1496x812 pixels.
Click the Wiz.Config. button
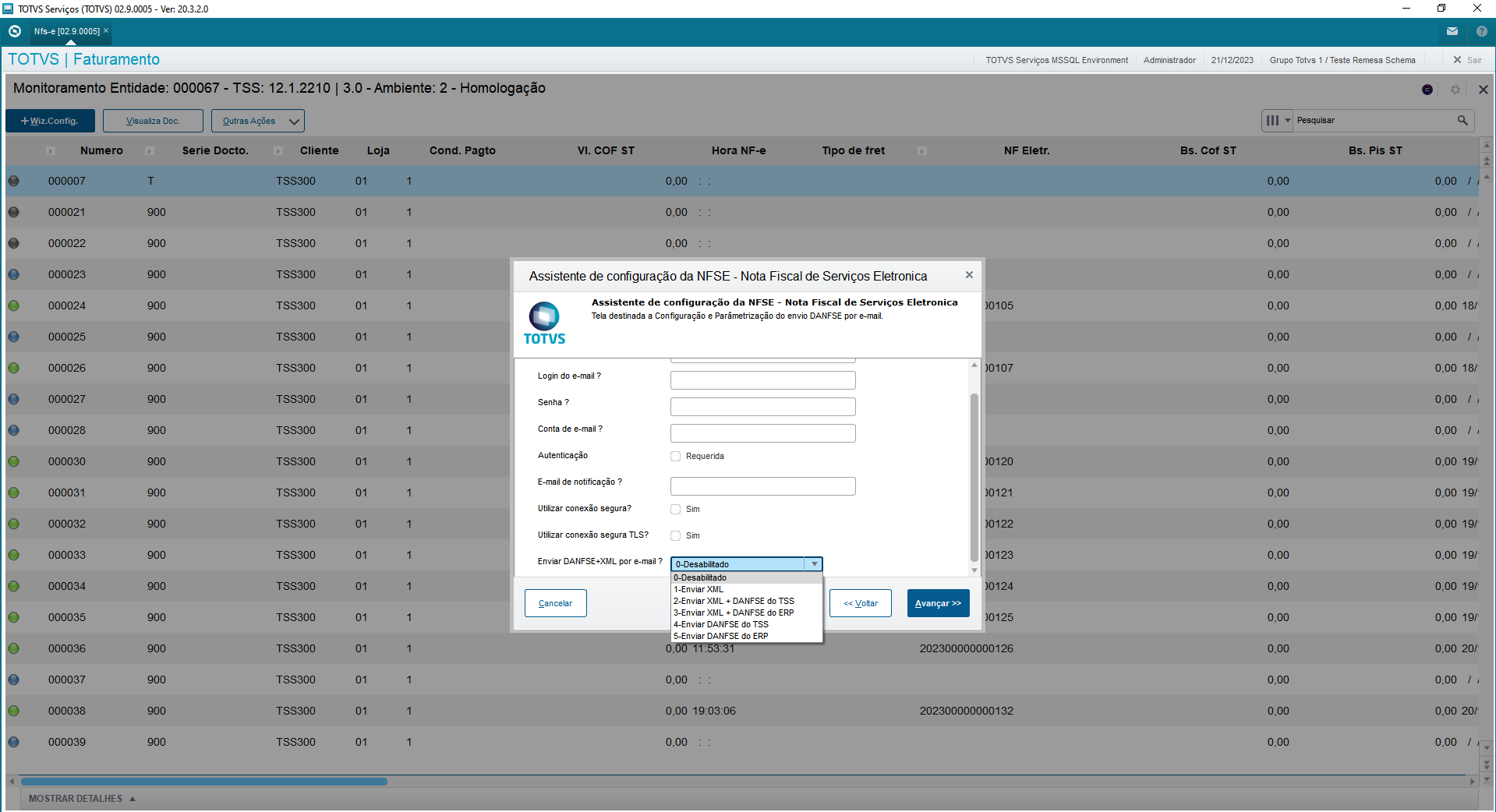coord(50,121)
